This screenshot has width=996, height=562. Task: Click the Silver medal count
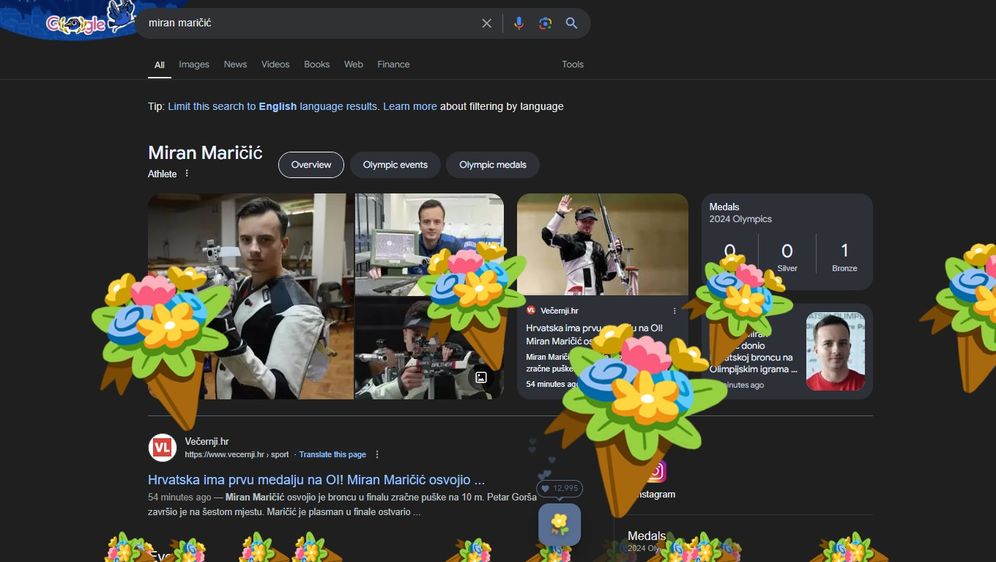(x=787, y=257)
